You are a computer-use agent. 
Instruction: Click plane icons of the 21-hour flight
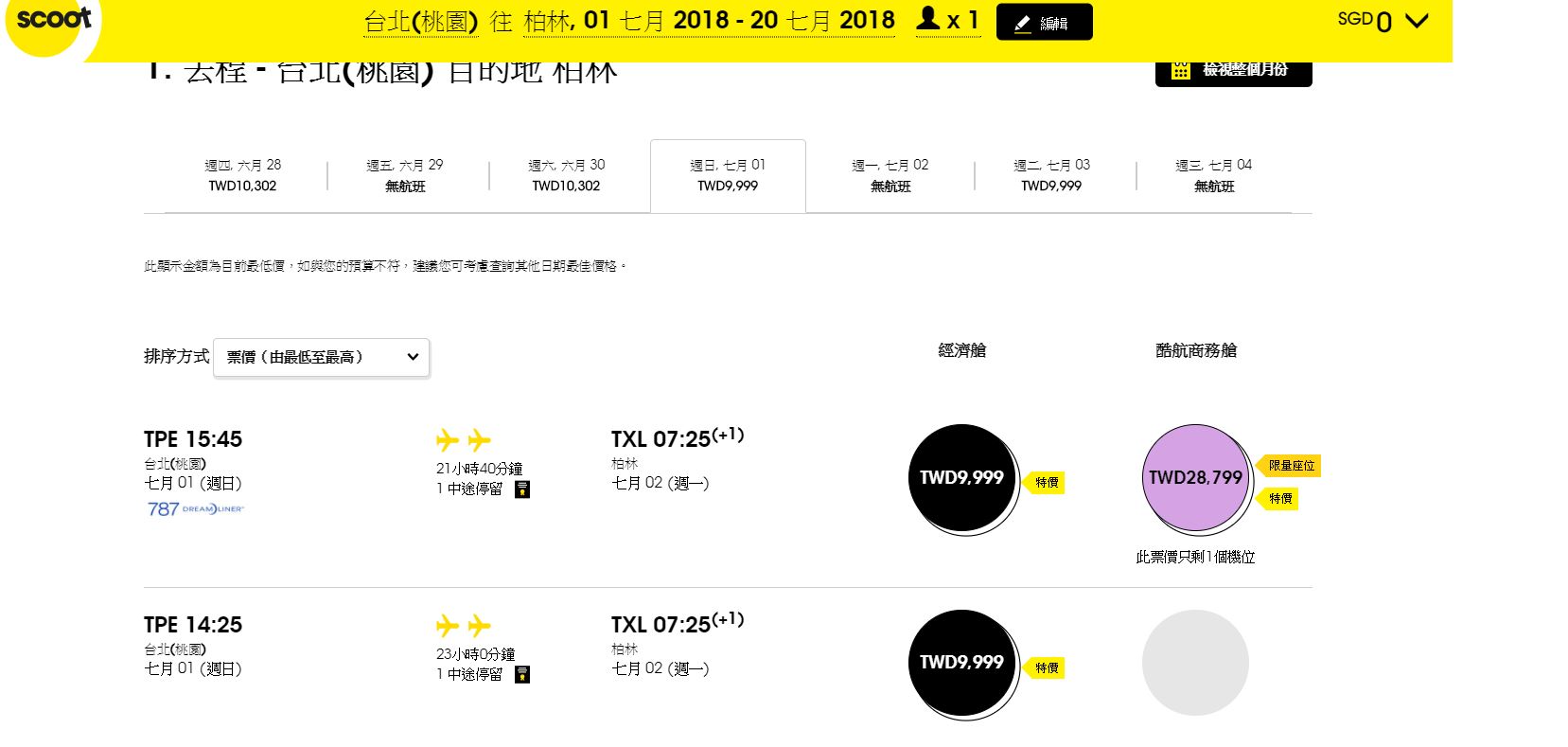point(464,440)
